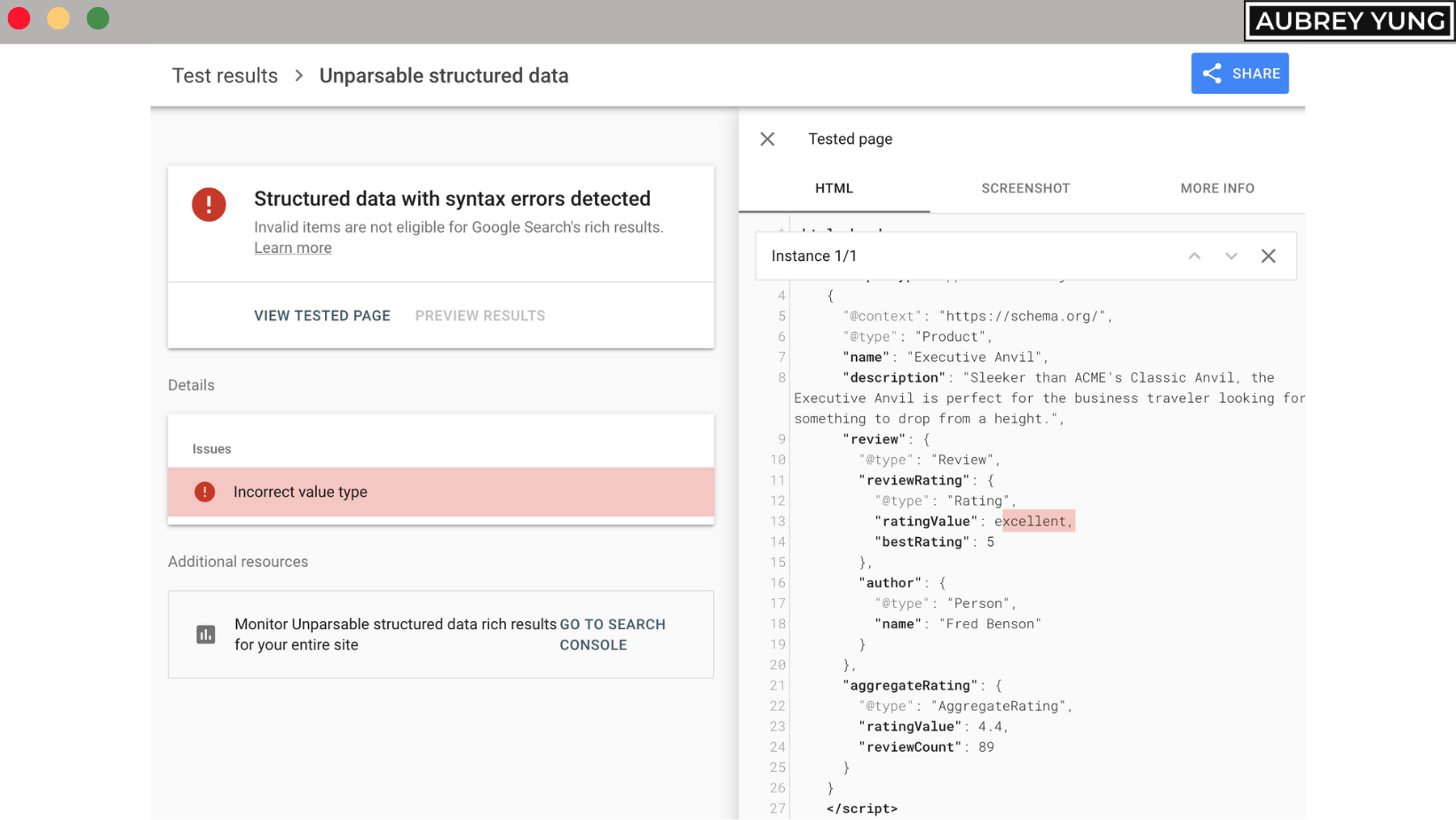Select the Incorrect value type issue
Screen dimensions: 1456x820
[x=440, y=492]
